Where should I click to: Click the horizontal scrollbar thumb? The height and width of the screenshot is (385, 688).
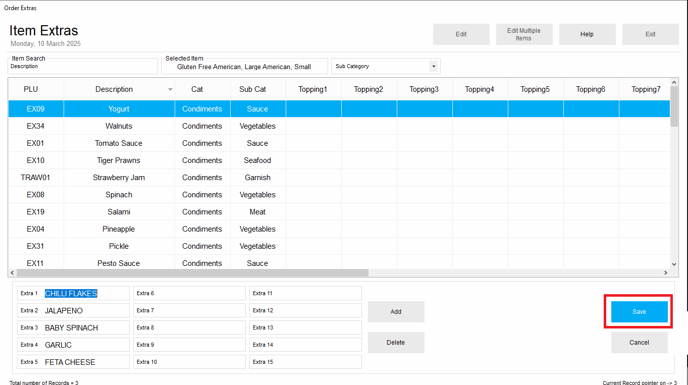click(193, 273)
